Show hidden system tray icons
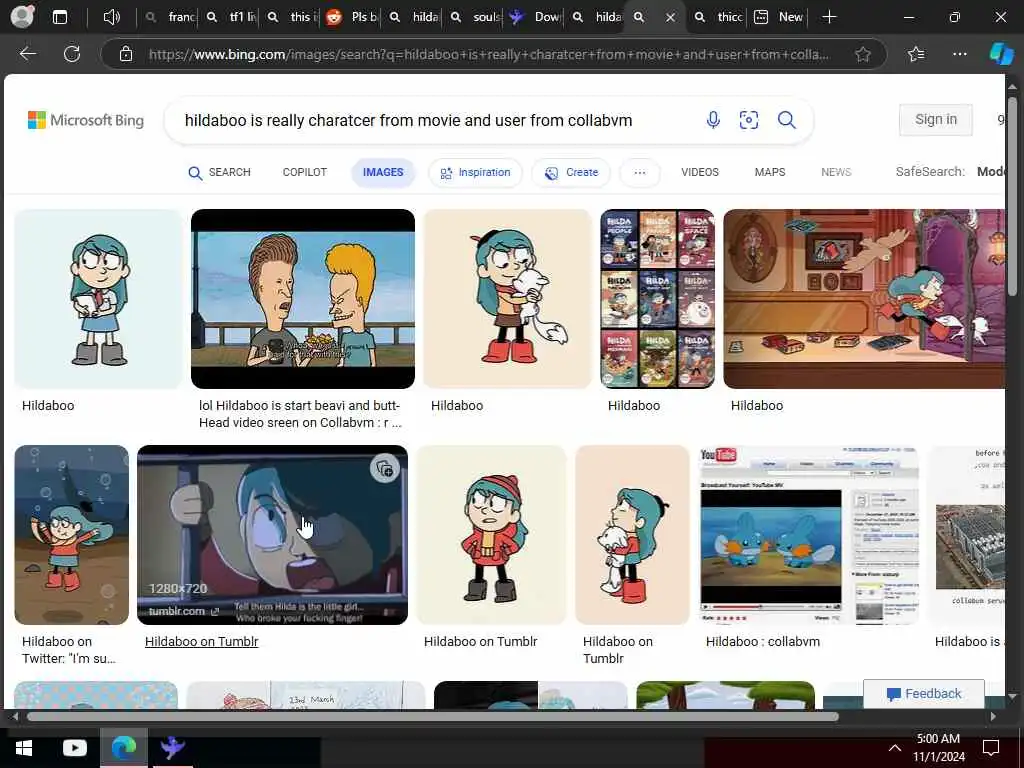Screen dimensions: 1024x768 [895, 748]
